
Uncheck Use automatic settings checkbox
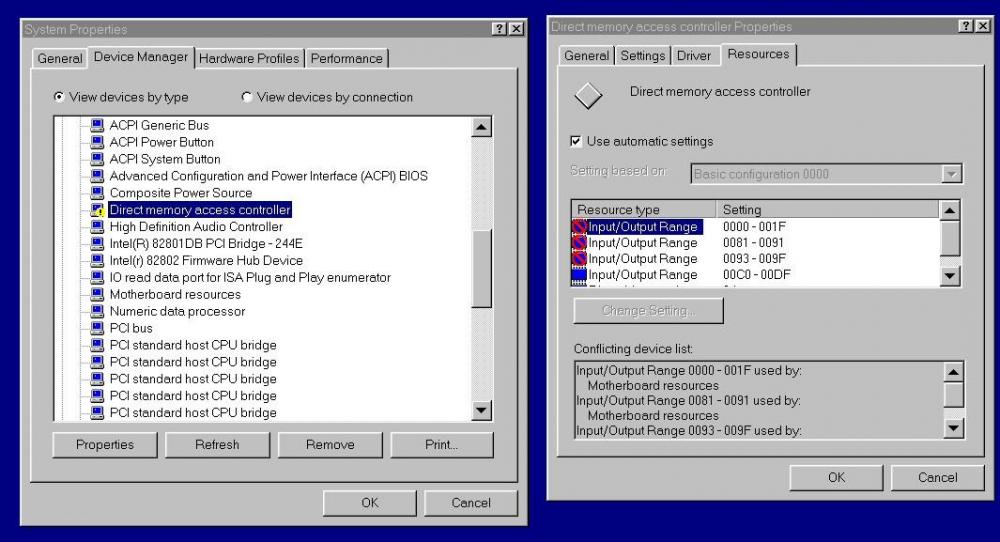click(576, 142)
